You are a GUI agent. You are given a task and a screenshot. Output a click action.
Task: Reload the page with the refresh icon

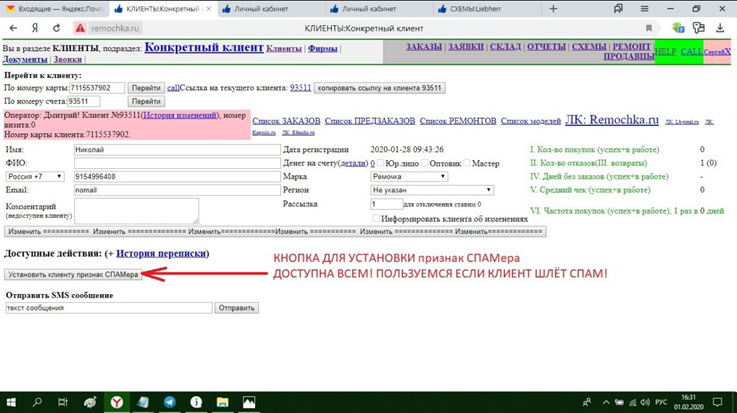(56, 28)
